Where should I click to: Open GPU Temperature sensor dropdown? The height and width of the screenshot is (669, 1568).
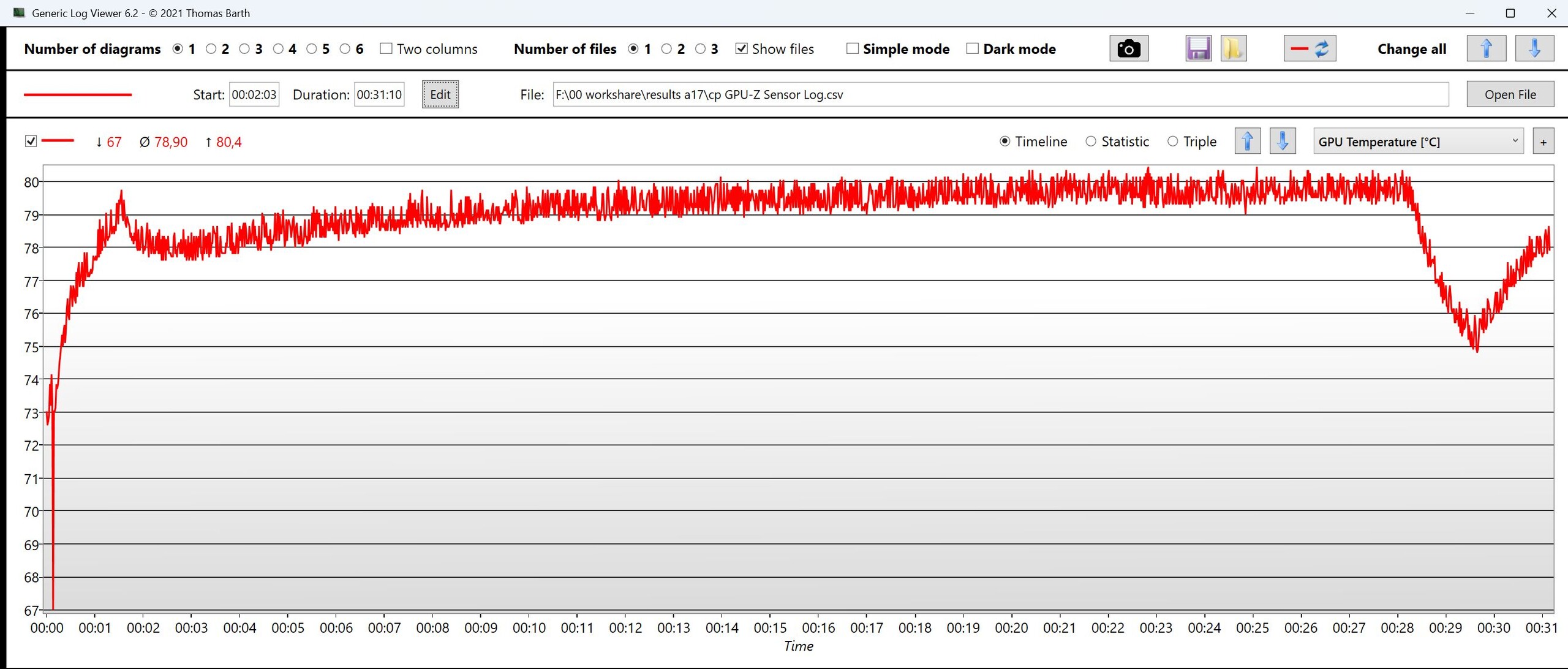pyautogui.click(x=1418, y=142)
